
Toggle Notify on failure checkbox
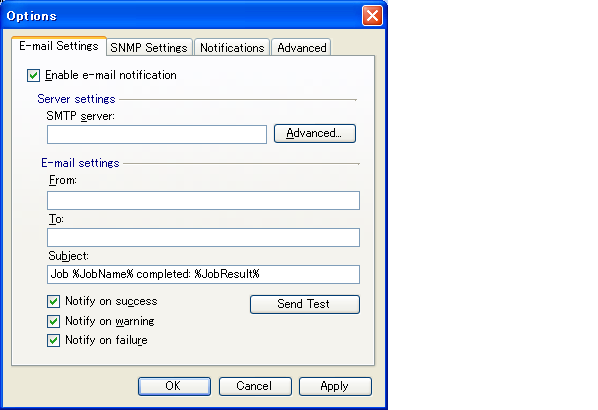point(53,341)
